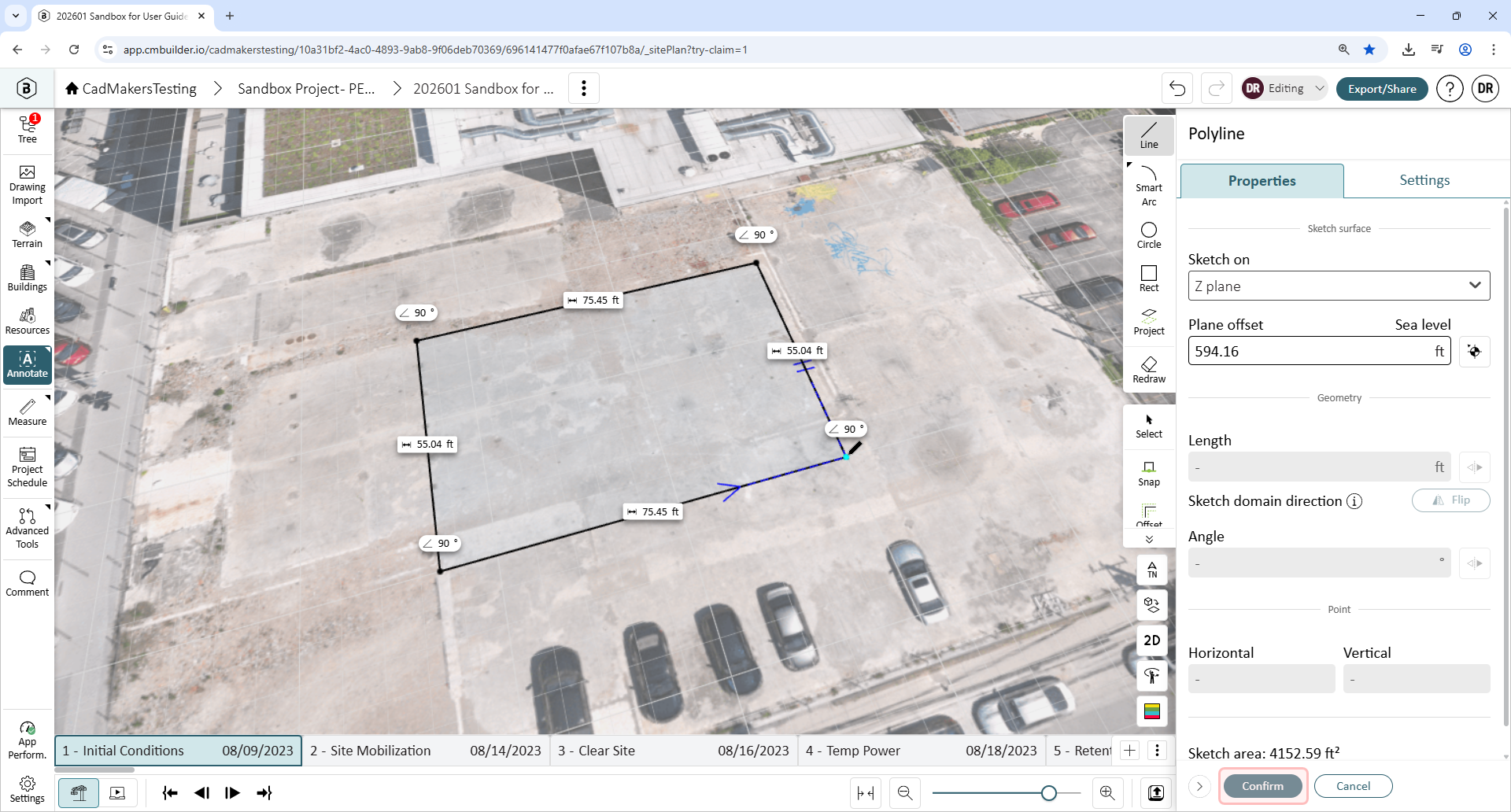The height and width of the screenshot is (812, 1511).
Task: Open the Buildings tool in sidebar
Action: coord(28,278)
